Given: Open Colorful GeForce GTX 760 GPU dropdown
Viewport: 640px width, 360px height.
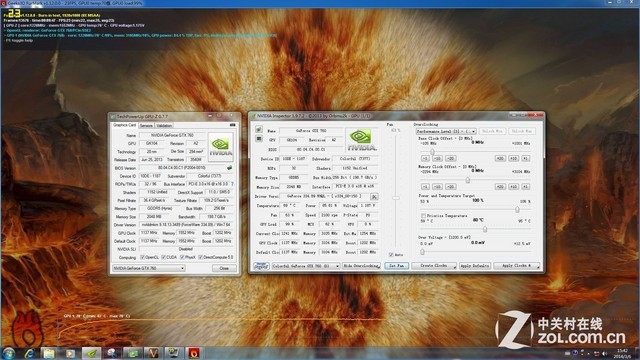Looking at the screenshot, I should 306,266.
